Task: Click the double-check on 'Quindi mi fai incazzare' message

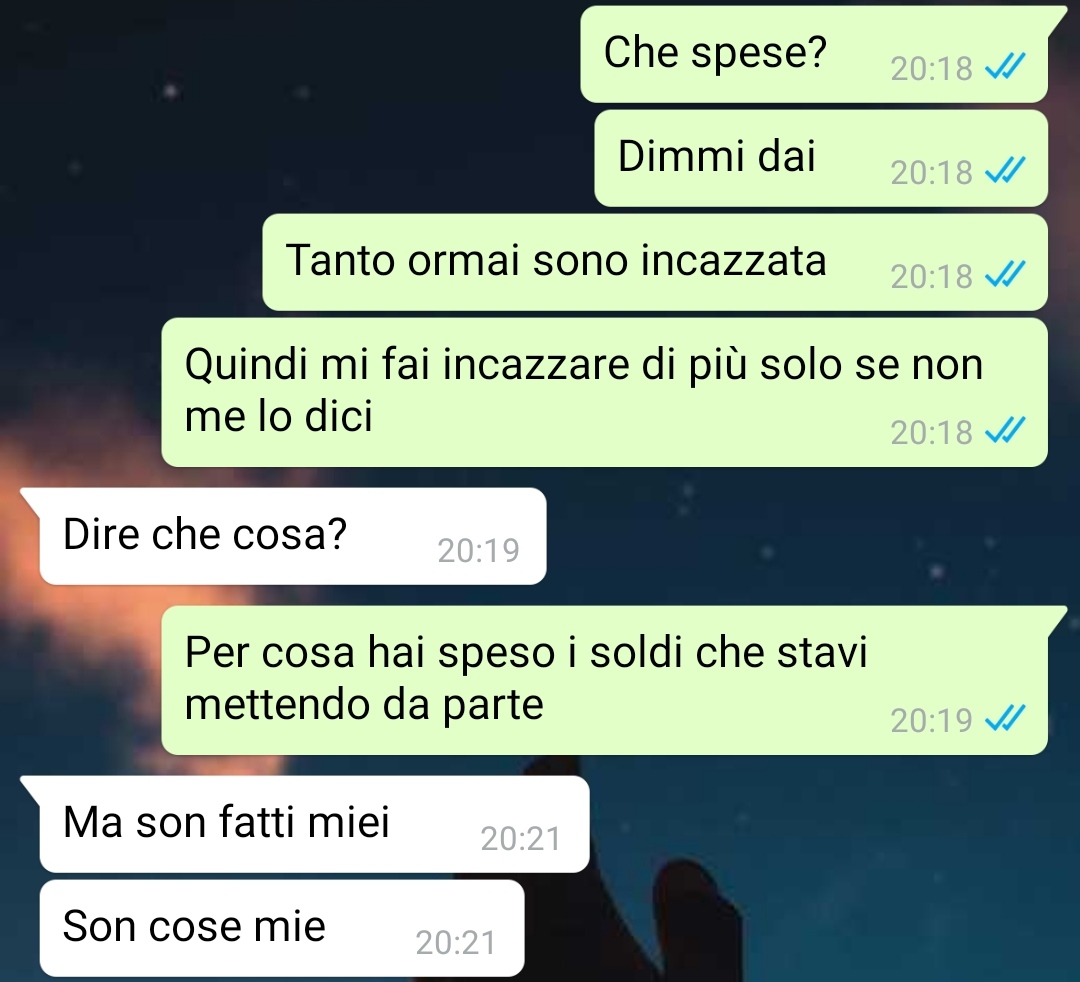Action: point(1005,431)
